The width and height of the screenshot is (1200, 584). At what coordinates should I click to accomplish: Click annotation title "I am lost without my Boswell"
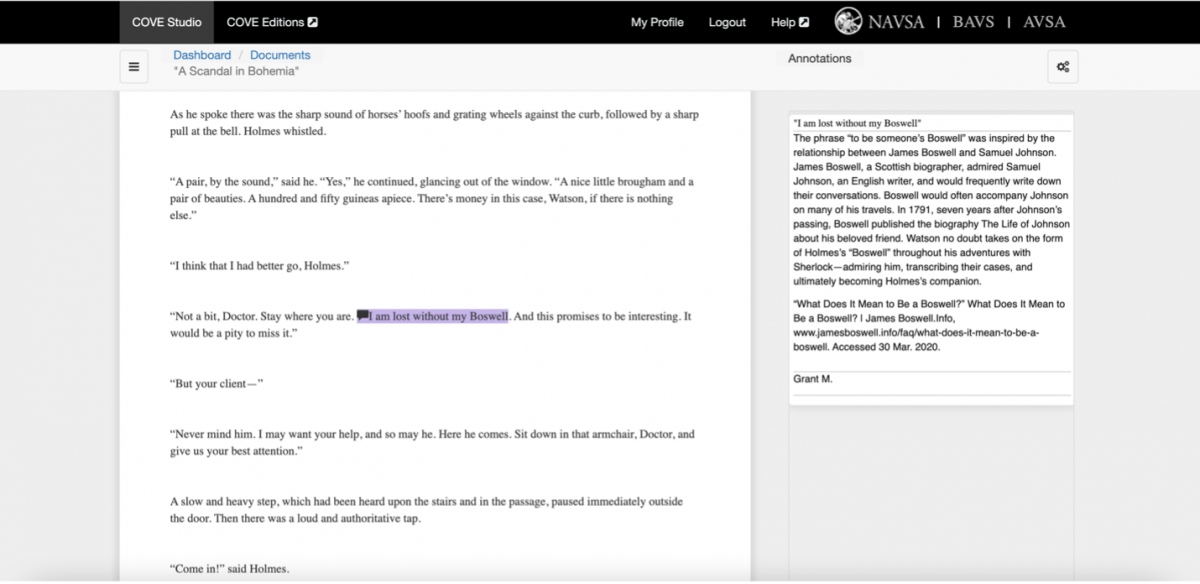tap(857, 123)
